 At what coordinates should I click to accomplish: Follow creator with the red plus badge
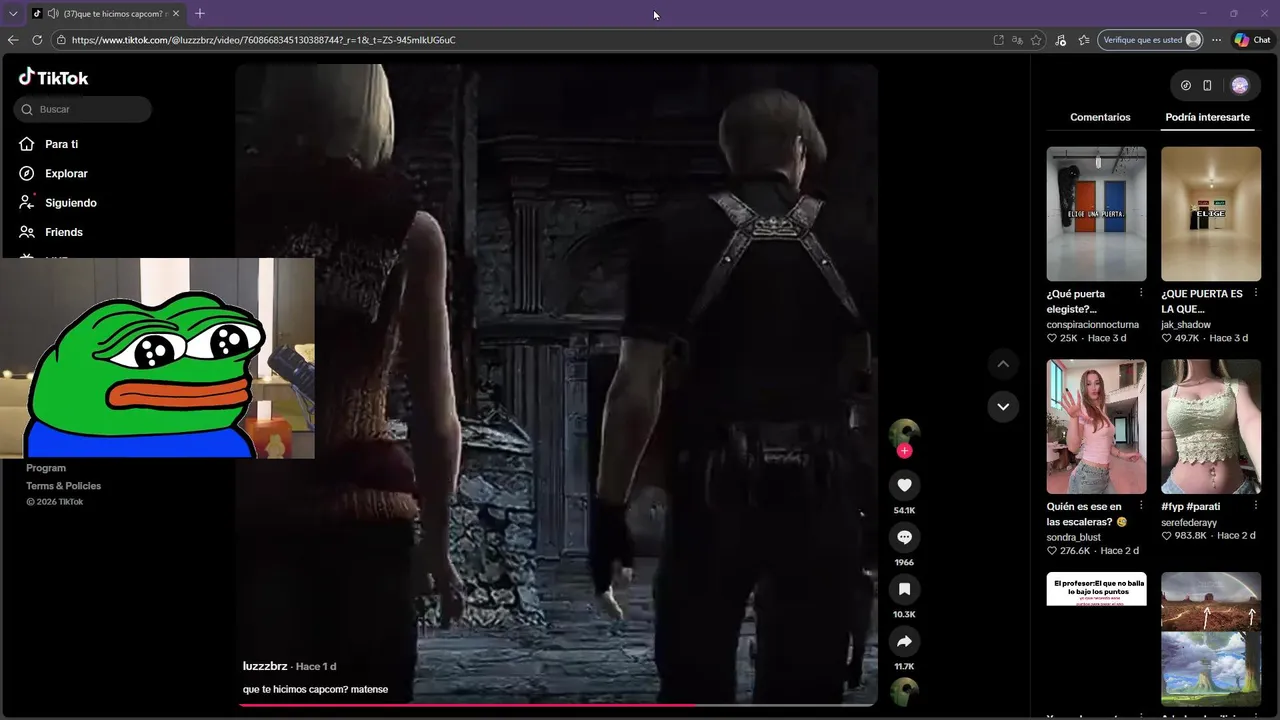(904, 451)
